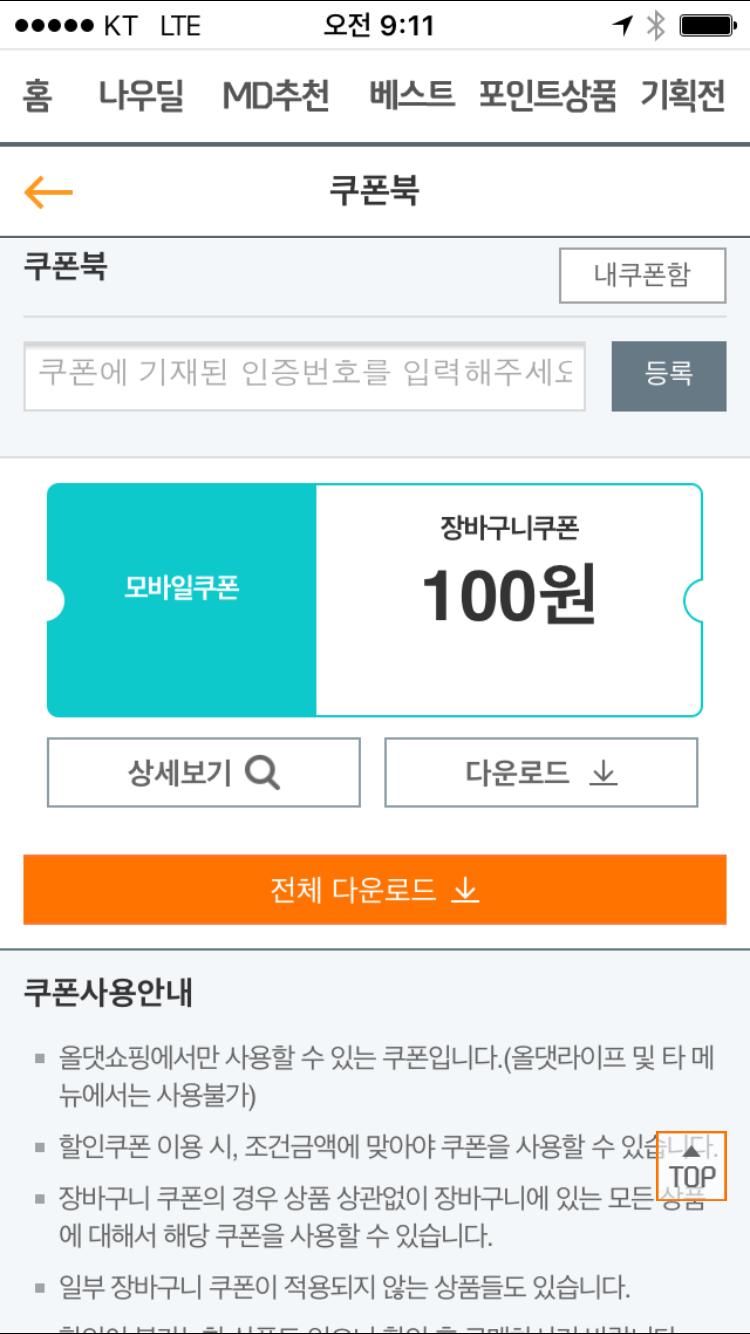
Task: Tap the download arrow next to 다운로드
Action: coord(603,772)
